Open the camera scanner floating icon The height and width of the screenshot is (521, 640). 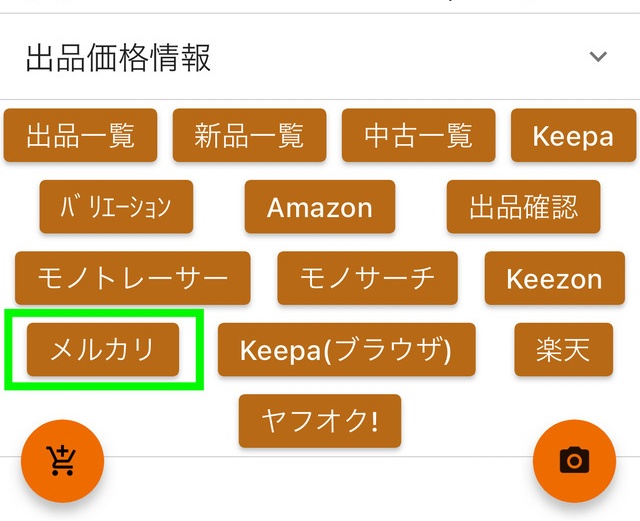(574, 461)
